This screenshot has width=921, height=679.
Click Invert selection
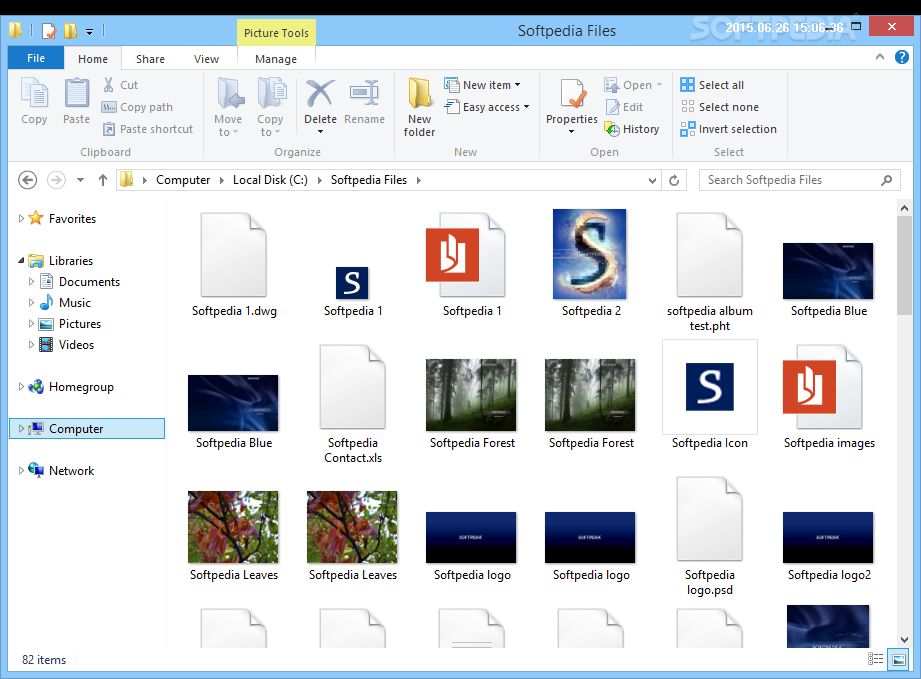pyautogui.click(x=728, y=129)
